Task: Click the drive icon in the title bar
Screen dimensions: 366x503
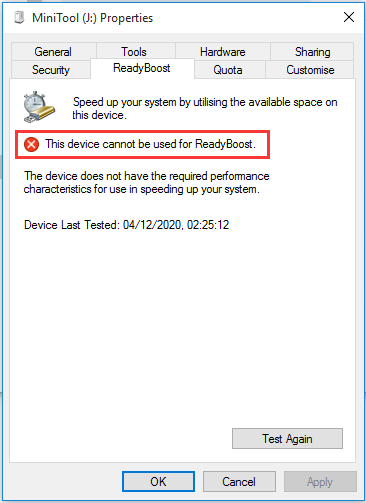Action: 19,17
